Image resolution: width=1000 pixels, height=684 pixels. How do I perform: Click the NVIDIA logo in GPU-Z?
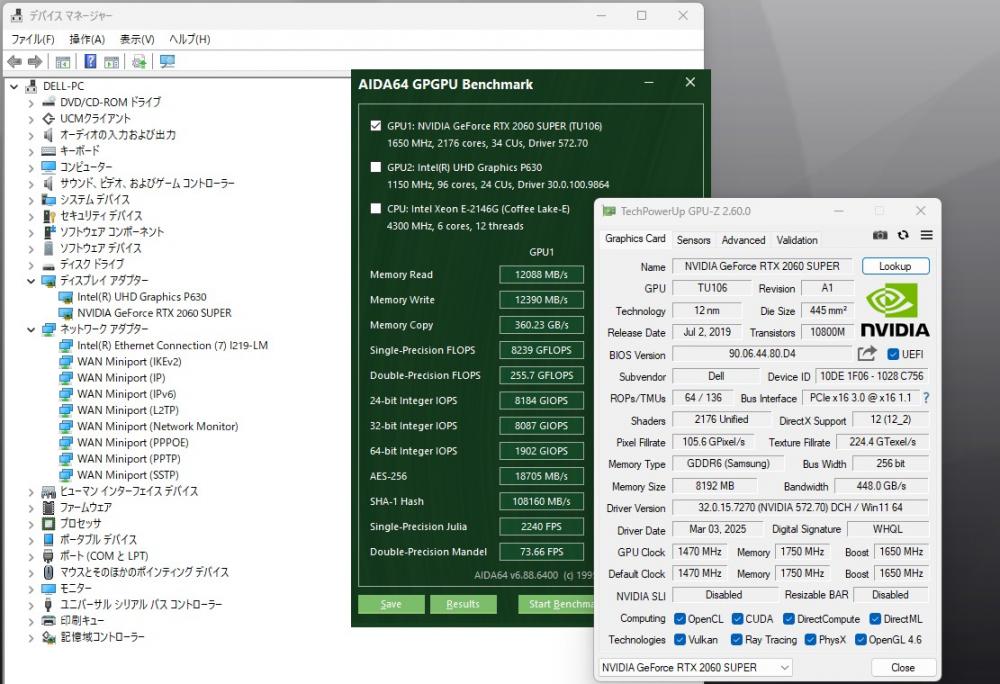(895, 310)
